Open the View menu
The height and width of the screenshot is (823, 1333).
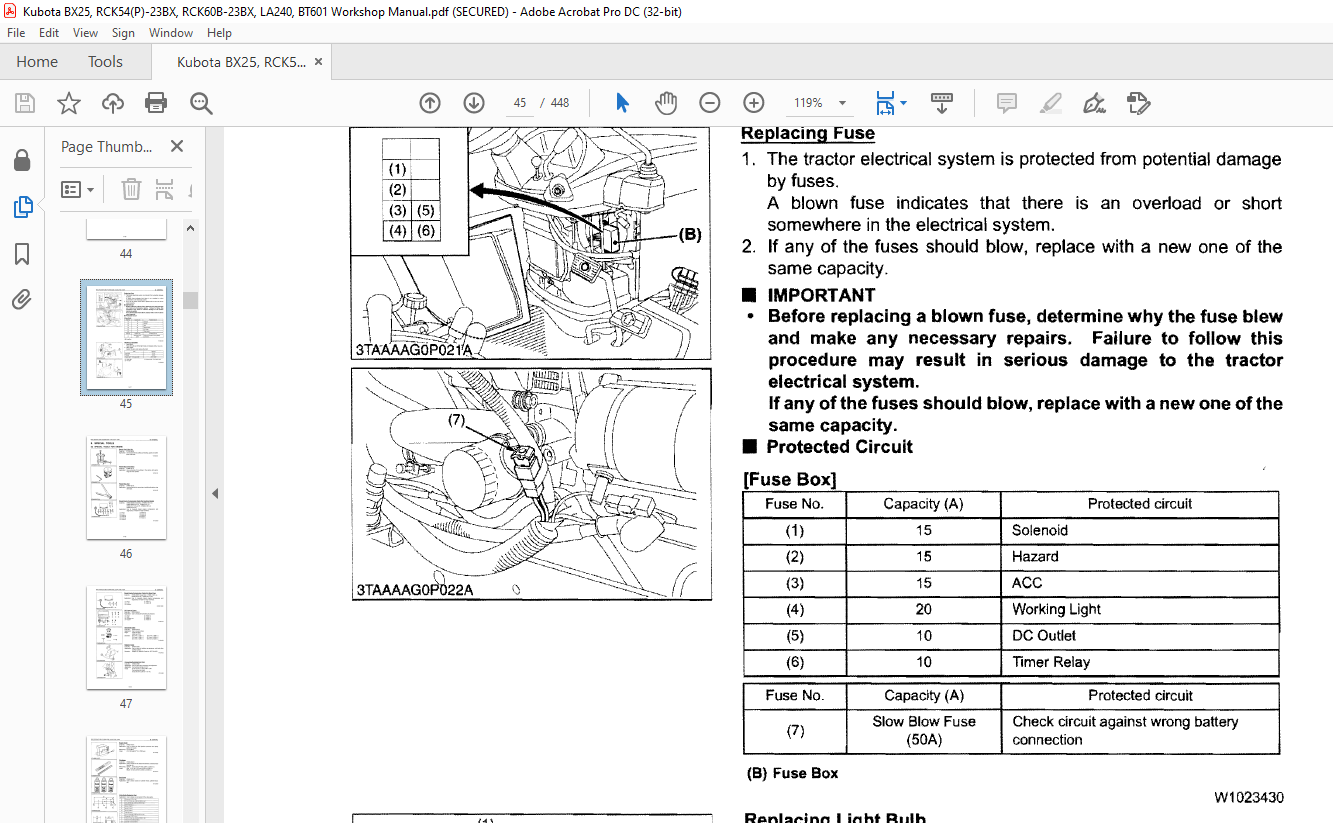click(x=86, y=32)
